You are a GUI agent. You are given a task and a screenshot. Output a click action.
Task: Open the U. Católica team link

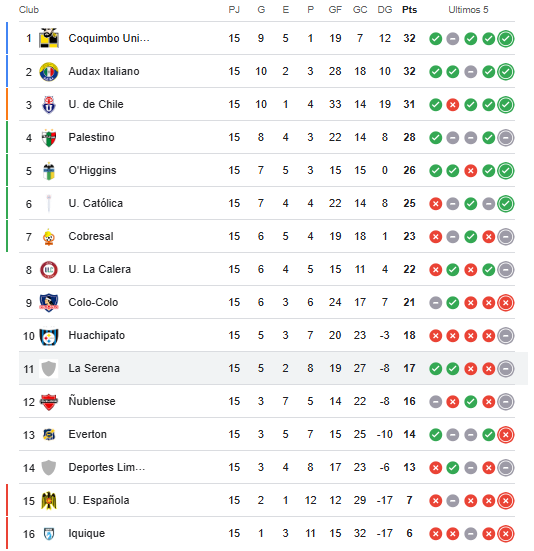pyautogui.click(x=96, y=203)
